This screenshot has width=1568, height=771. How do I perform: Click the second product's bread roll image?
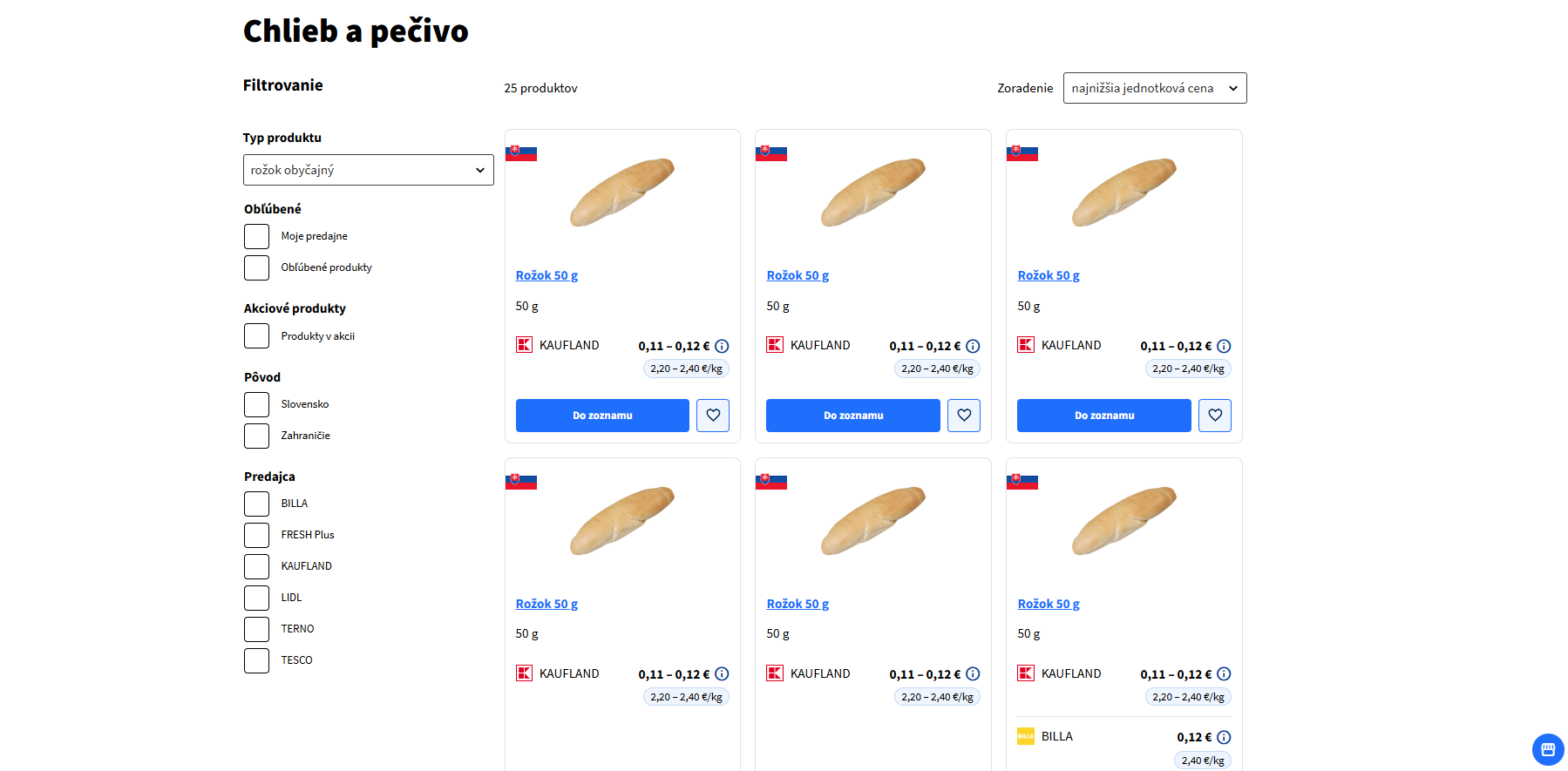point(873,192)
